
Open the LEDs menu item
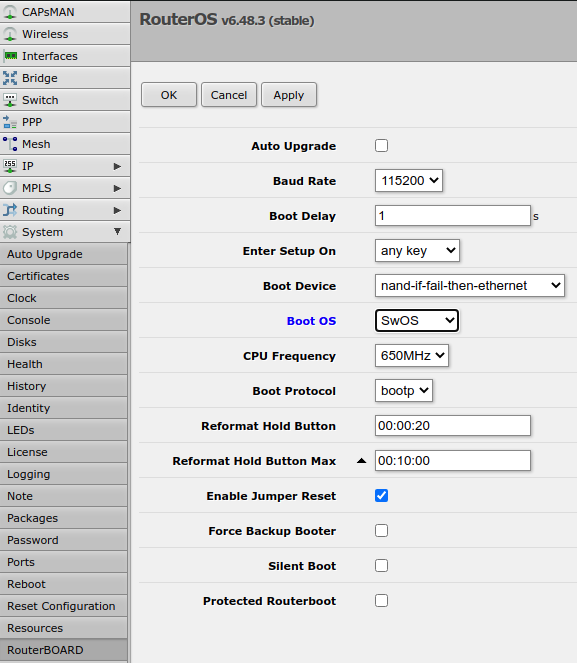point(63,430)
